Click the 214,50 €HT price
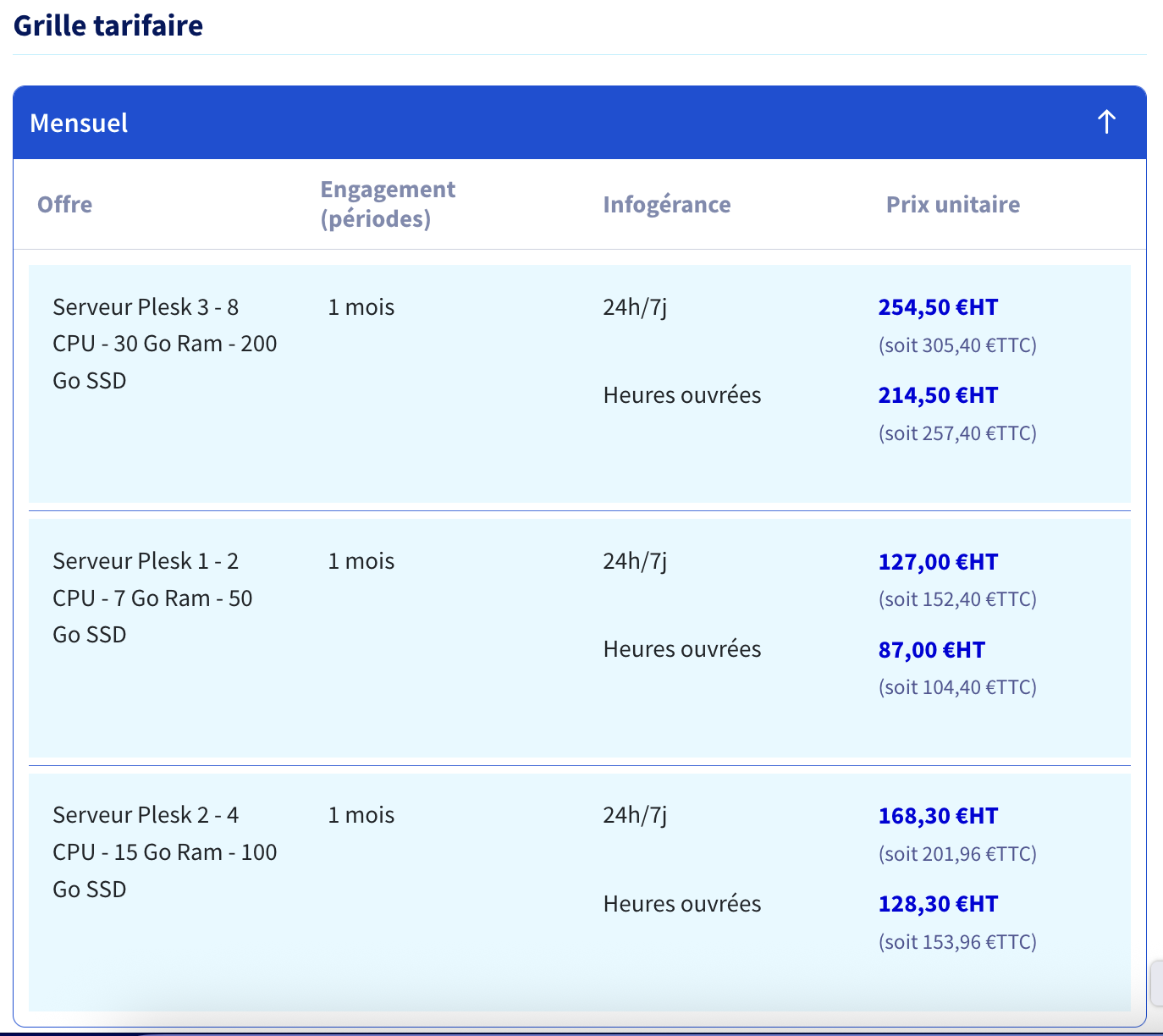Screen dimensions: 1163x1036 [x=938, y=395]
